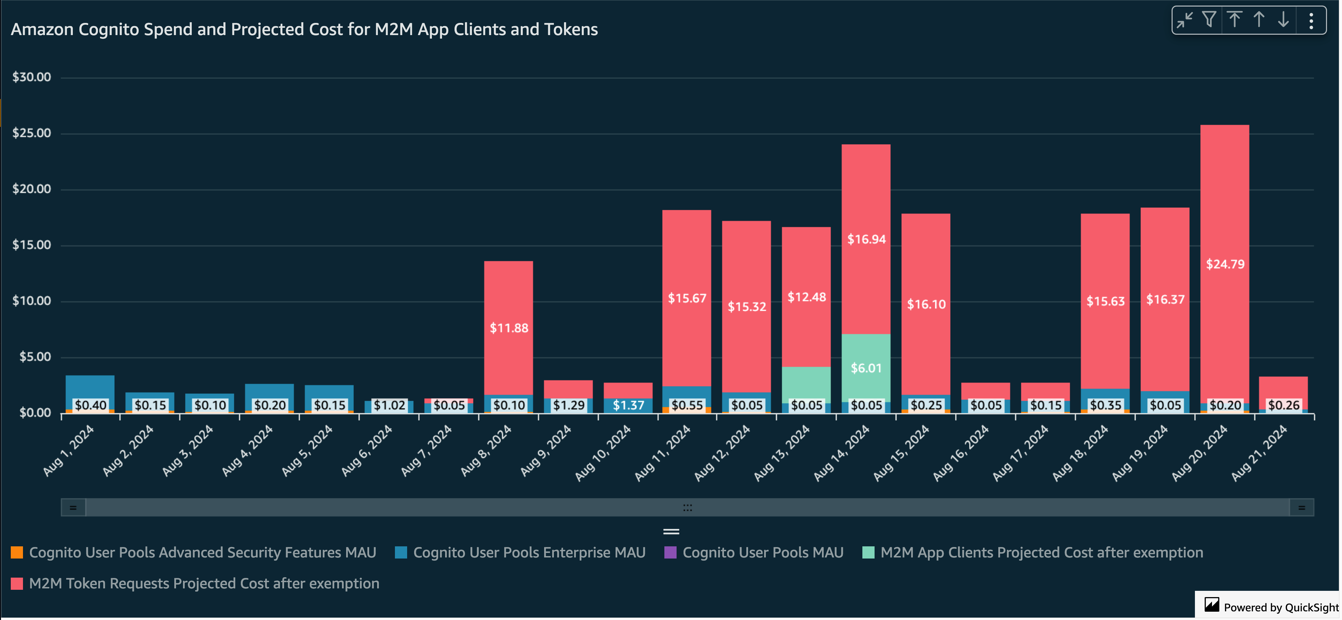Click the $11.88 label on the Aug 8 bar
Screen dimensions: 1342x620
(x=509, y=327)
